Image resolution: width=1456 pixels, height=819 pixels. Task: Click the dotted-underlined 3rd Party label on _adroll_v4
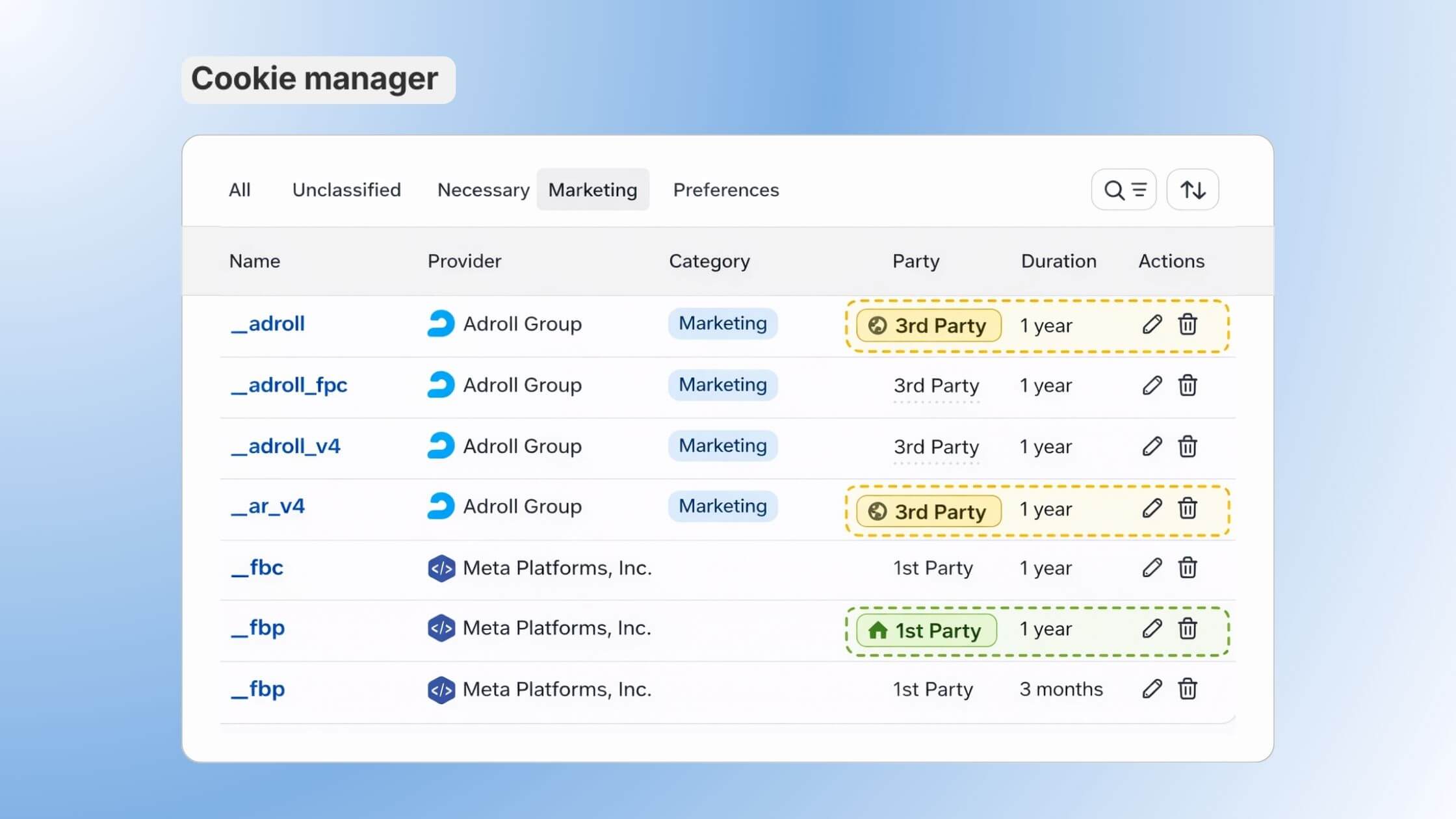click(x=935, y=447)
